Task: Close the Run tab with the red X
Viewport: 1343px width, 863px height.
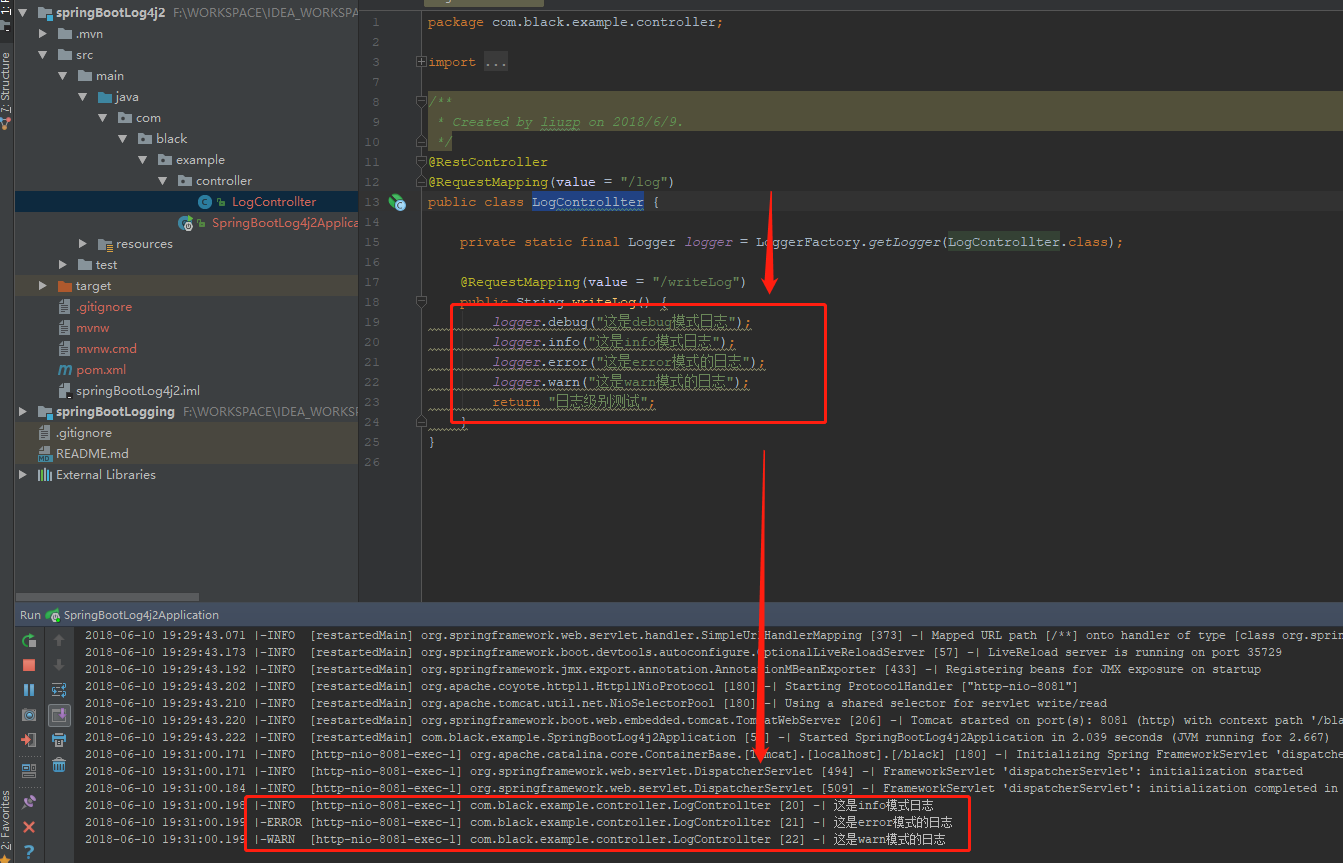Action: (x=29, y=827)
